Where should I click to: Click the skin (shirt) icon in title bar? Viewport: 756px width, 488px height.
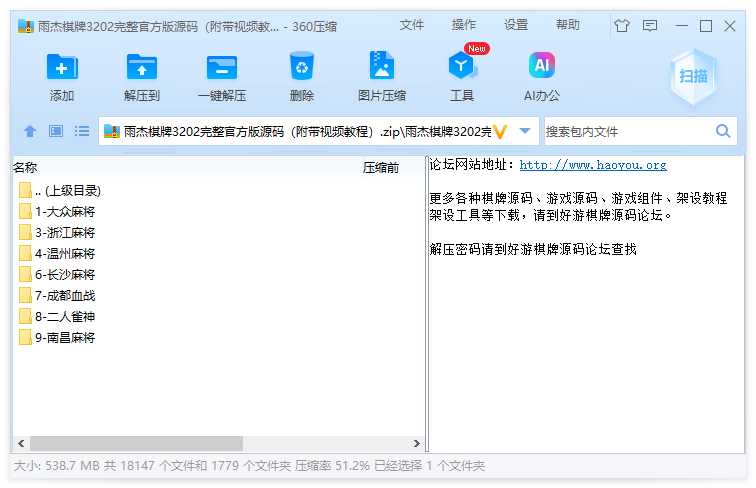pos(622,25)
